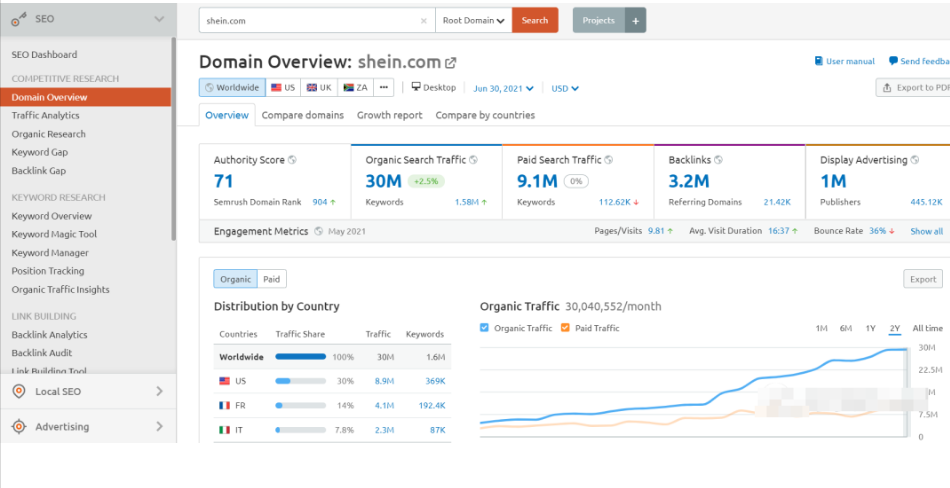Click the SEO key icon in sidebar header
Screen dimensions: 950x488
click(19, 19)
